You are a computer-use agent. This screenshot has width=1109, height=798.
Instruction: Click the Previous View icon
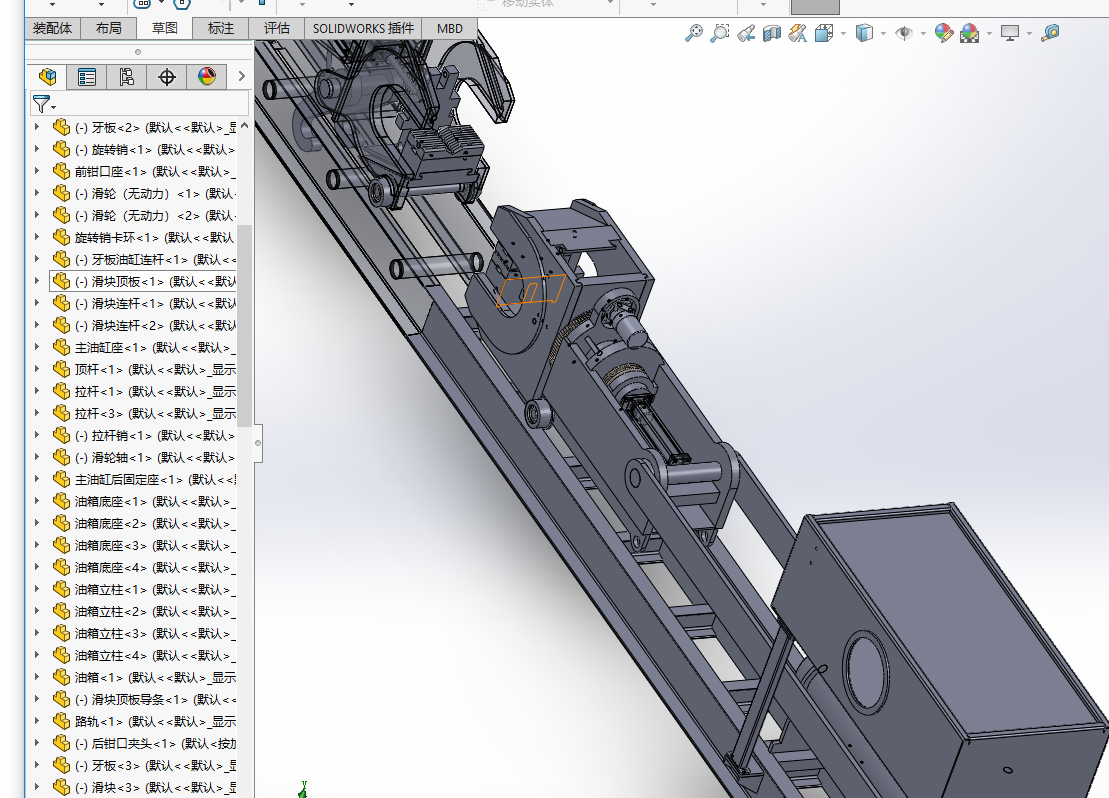746,34
